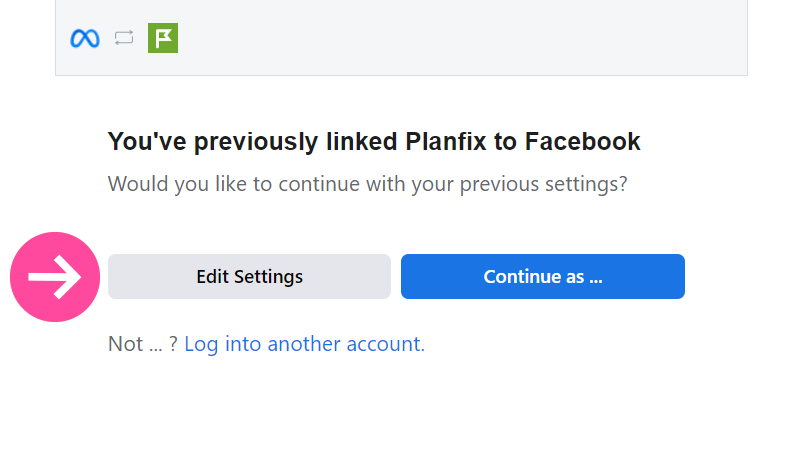Click the word 'Settings' on the gray button
Screen dimensions: 788x458
pos(268,277)
